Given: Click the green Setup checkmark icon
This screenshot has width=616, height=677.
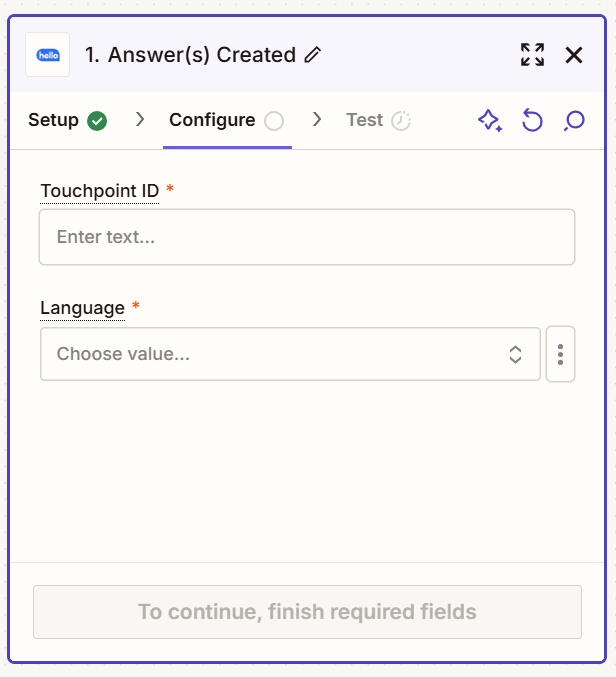Looking at the screenshot, I should [97, 121].
